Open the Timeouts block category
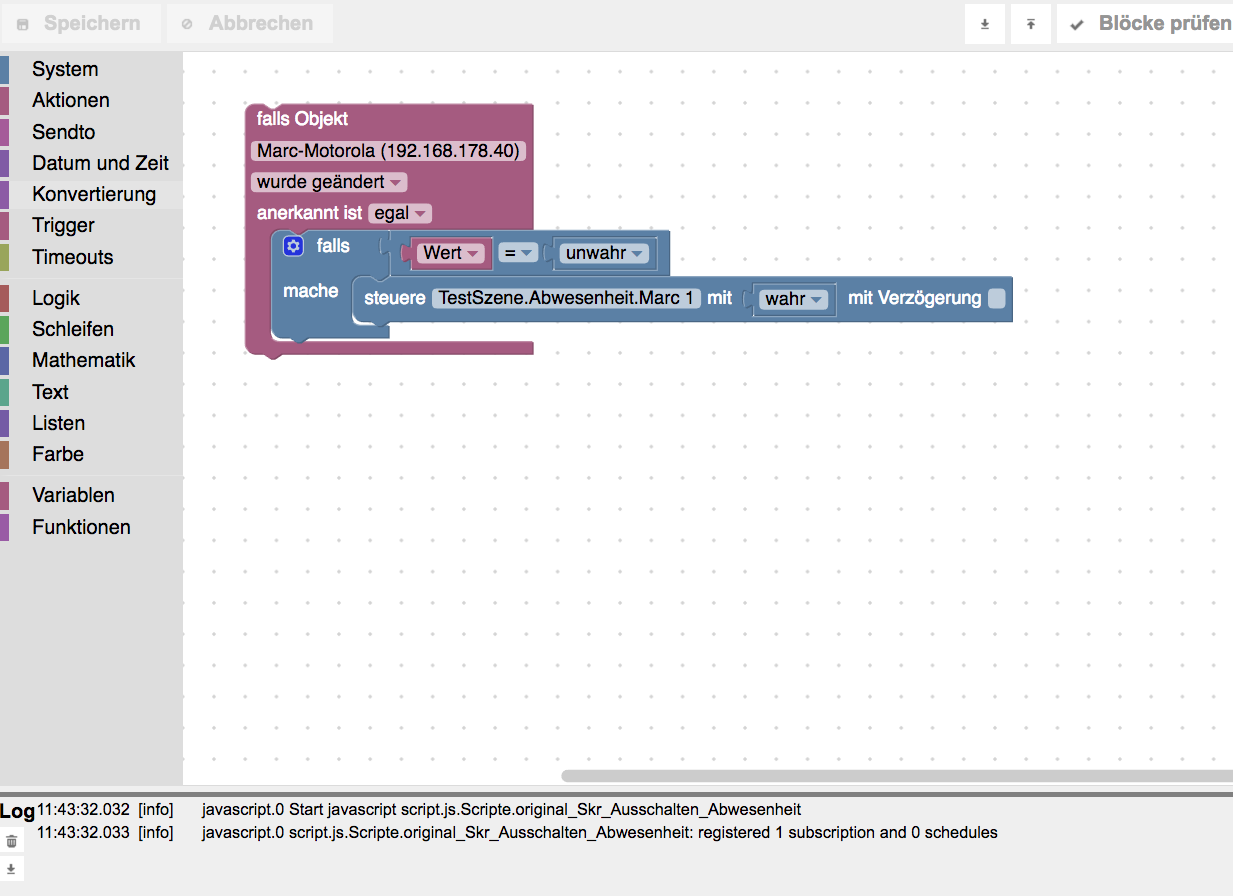The image size is (1233, 896). click(91, 257)
